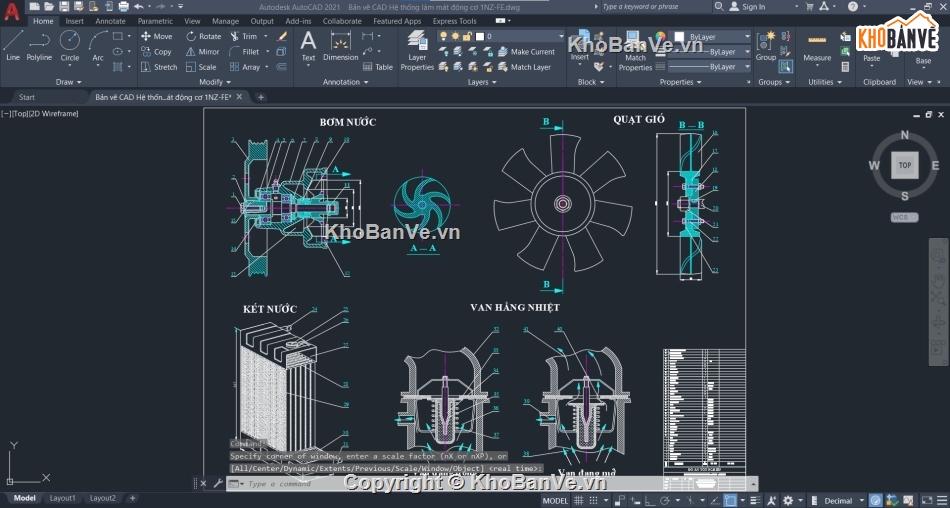Click the Help question mark icon
The image size is (950, 508).
(852, 6)
